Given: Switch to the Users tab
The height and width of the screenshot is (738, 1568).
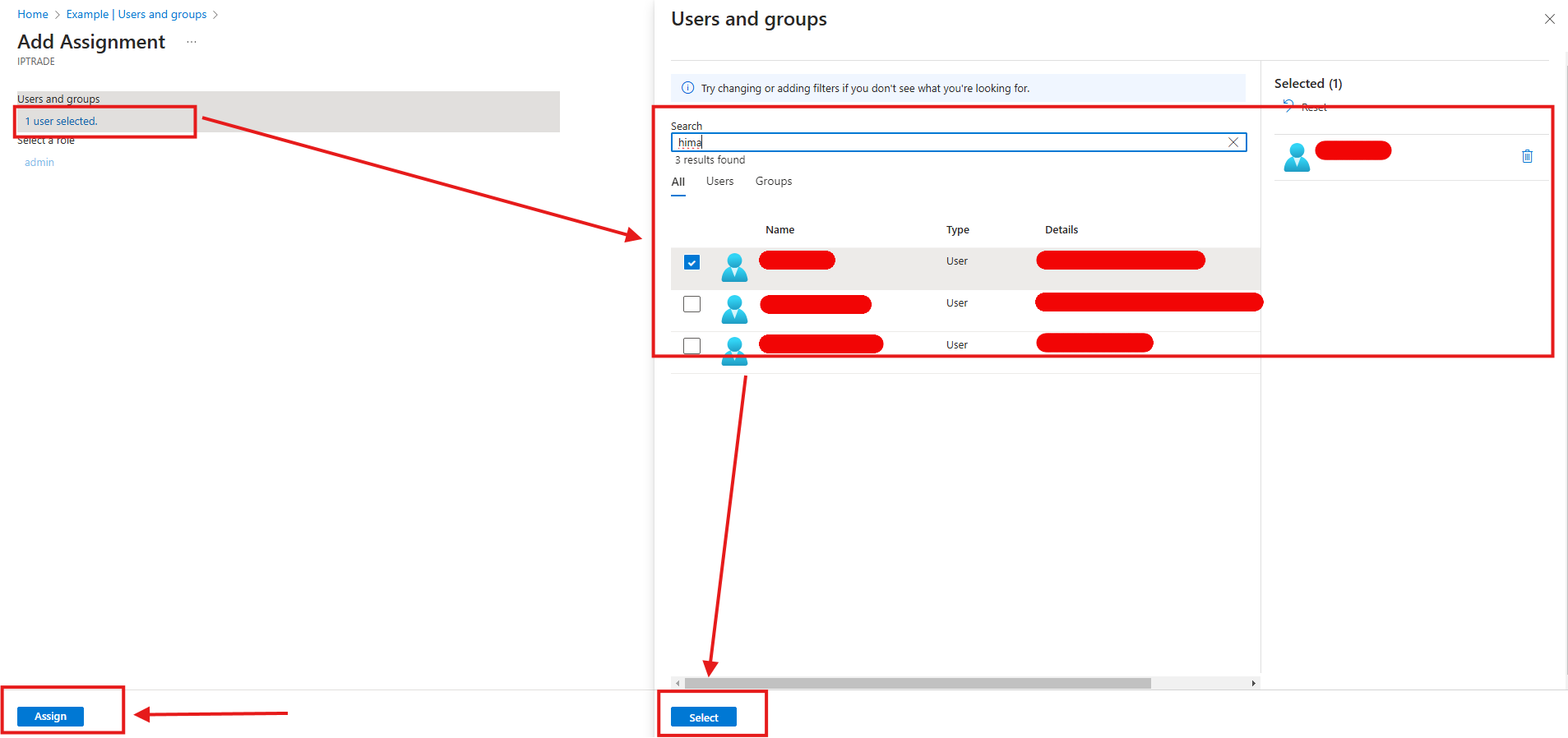Looking at the screenshot, I should tap(719, 182).
